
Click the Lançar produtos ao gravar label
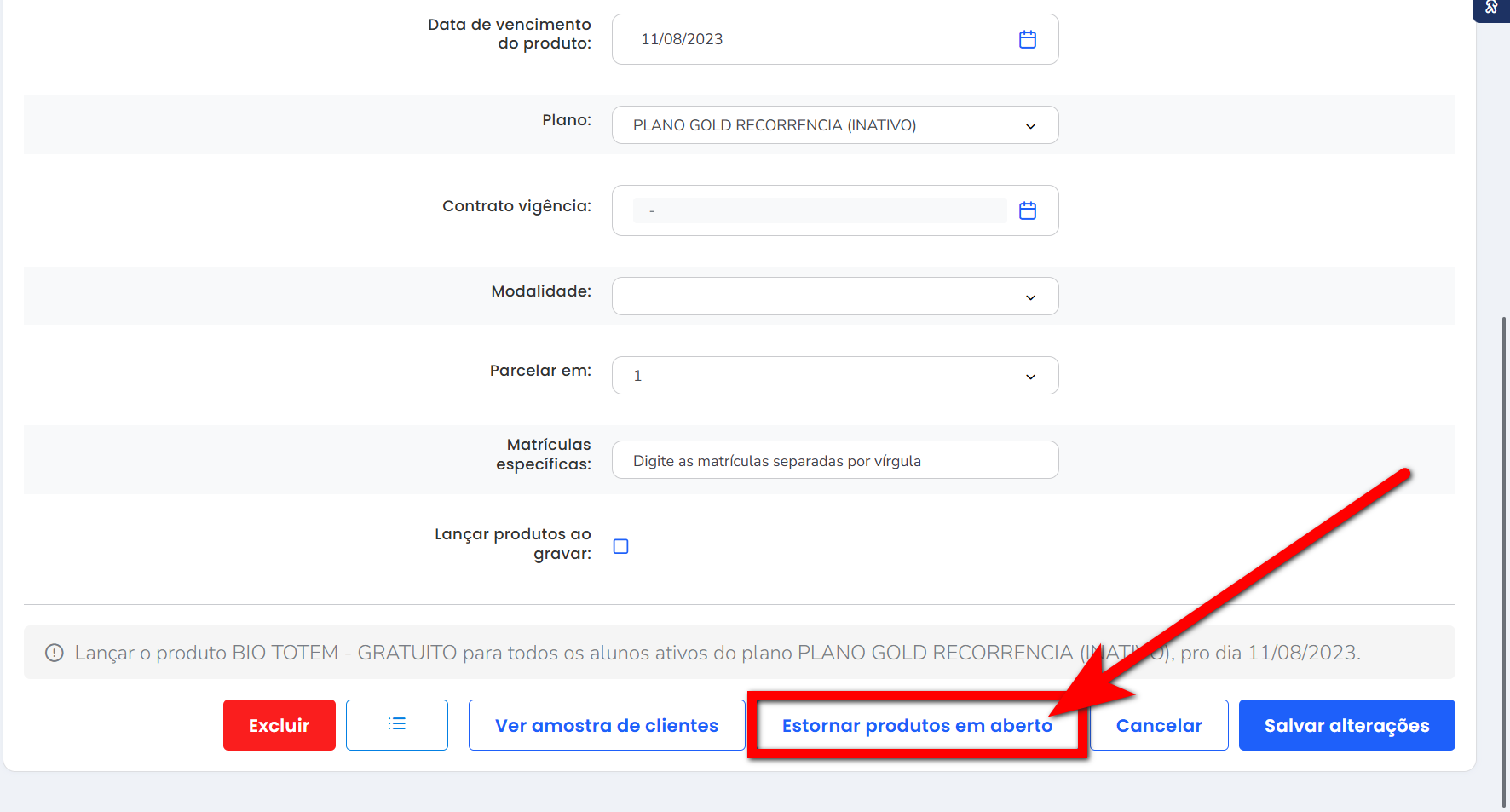pyautogui.click(x=513, y=544)
